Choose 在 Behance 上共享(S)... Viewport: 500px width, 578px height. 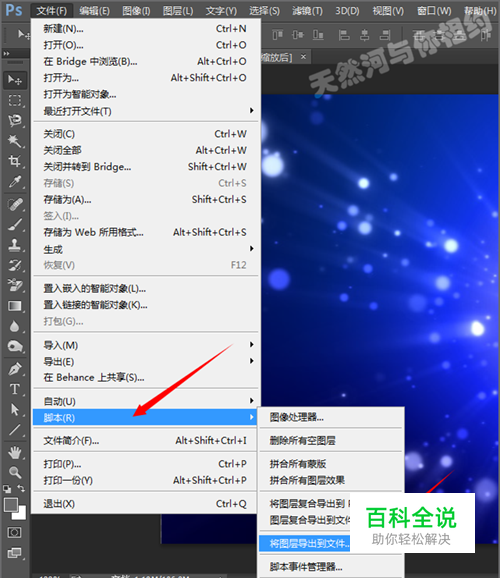click(x=145, y=377)
